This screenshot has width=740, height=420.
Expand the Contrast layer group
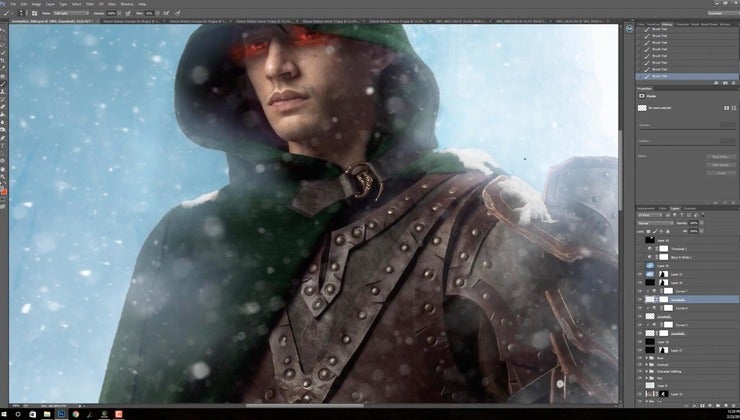647,365
